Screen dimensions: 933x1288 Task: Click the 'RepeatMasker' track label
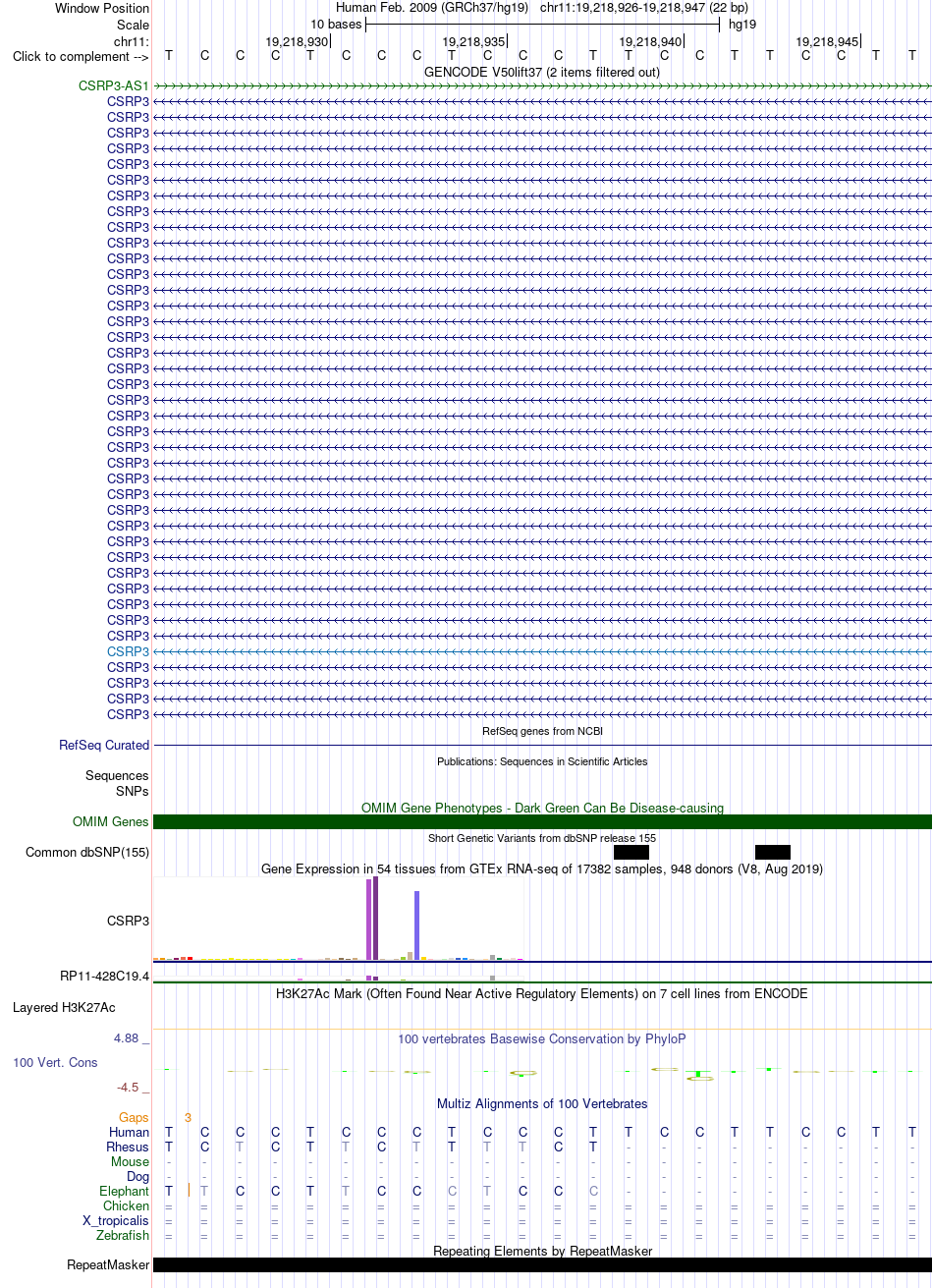(x=108, y=1264)
